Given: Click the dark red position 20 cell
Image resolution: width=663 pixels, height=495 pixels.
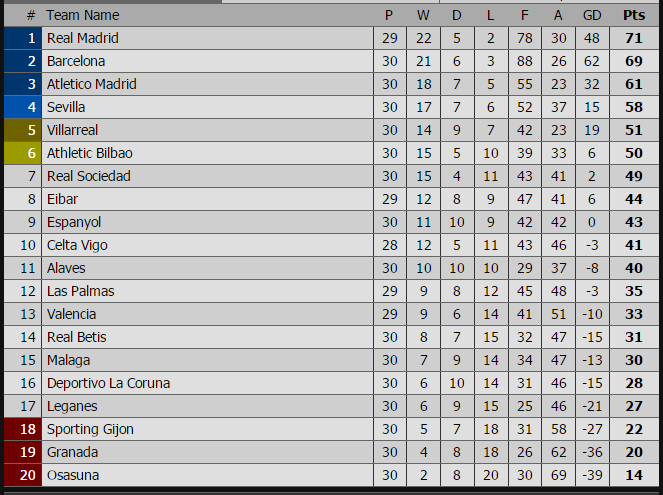Looking at the screenshot, I should [x=22, y=475].
